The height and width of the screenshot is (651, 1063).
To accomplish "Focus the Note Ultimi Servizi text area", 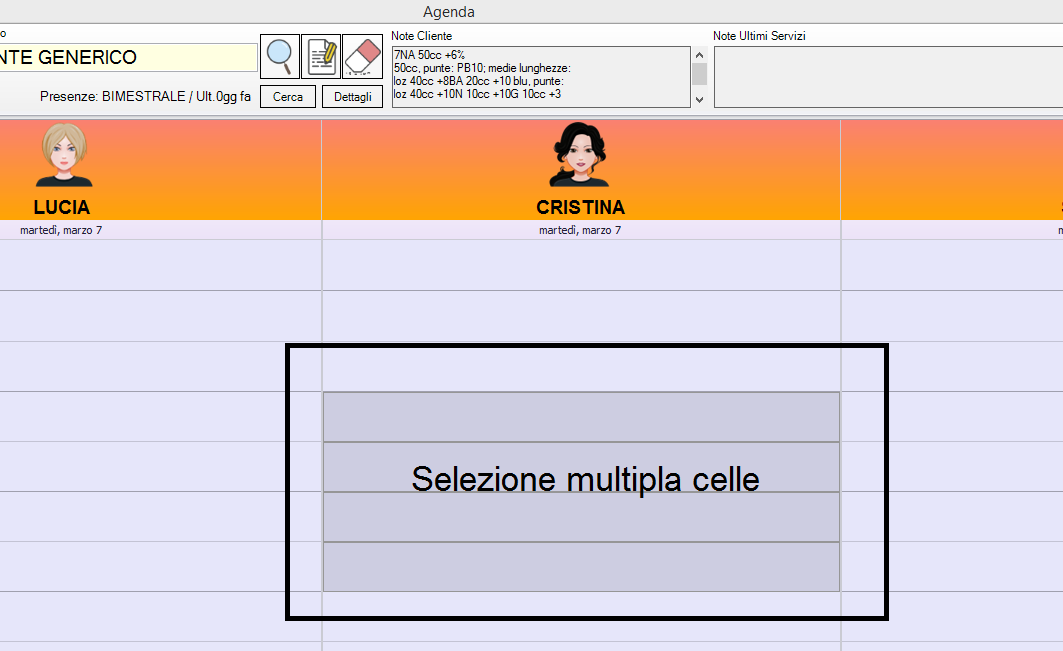I will coord(888,76).
